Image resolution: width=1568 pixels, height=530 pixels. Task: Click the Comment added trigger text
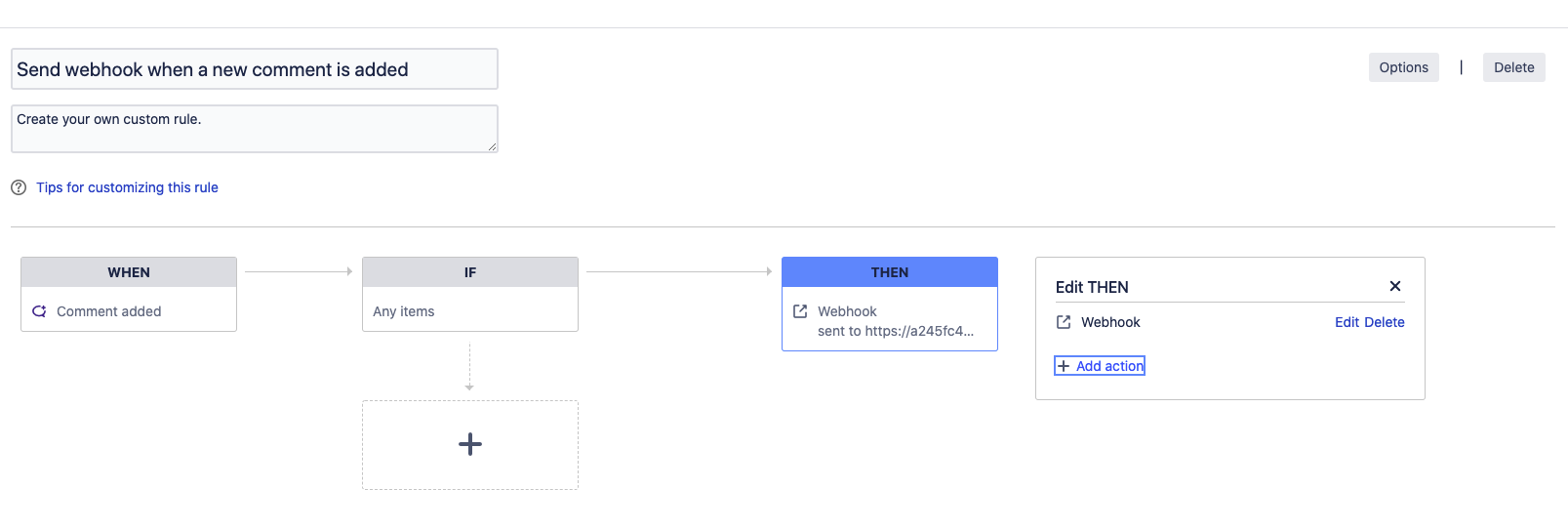[x=109, y=311]
